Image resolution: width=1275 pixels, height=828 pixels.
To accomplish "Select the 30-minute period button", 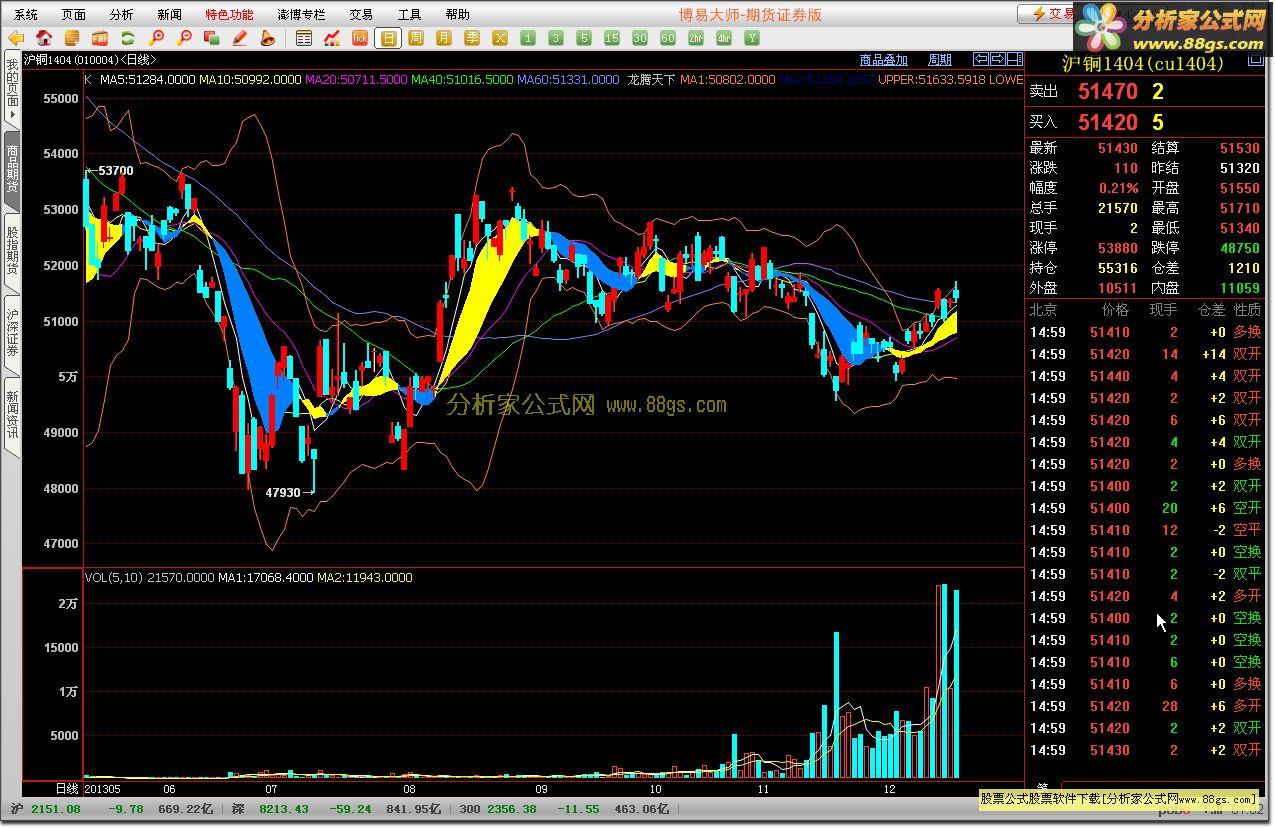I will click(640, 38).
